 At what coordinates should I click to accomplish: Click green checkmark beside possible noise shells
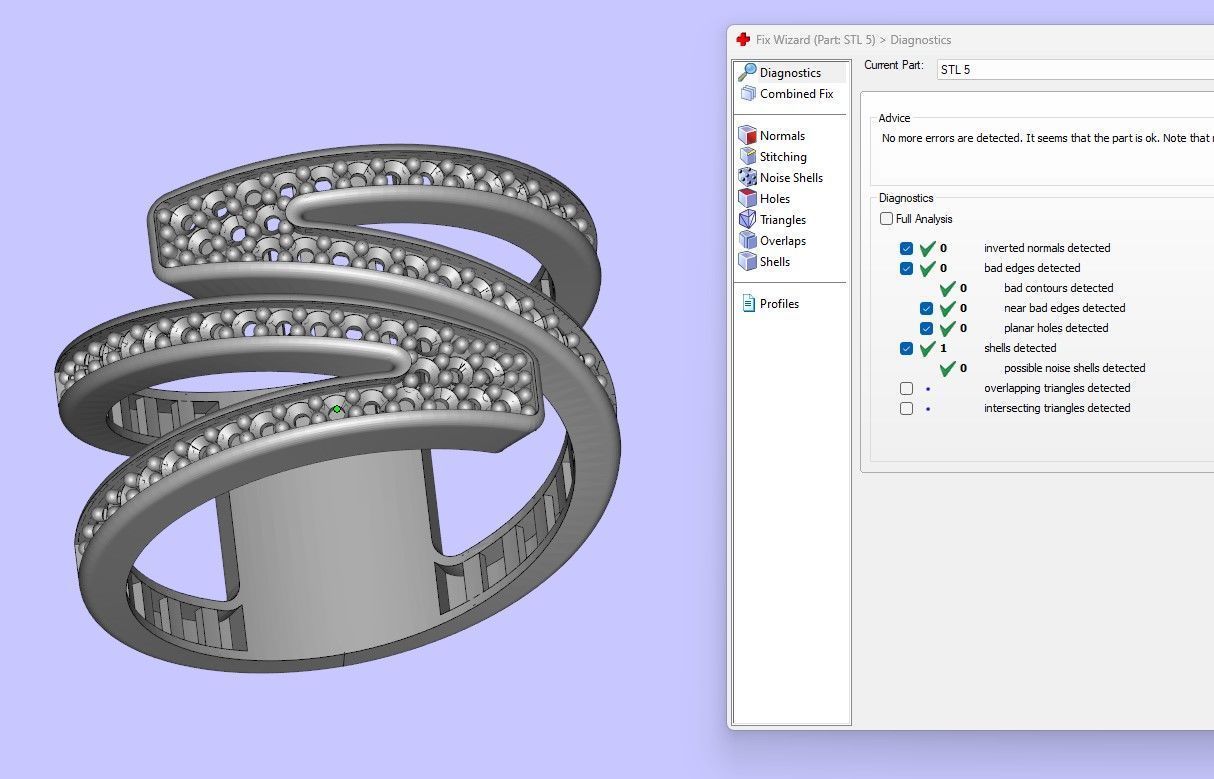coord(948,368)
